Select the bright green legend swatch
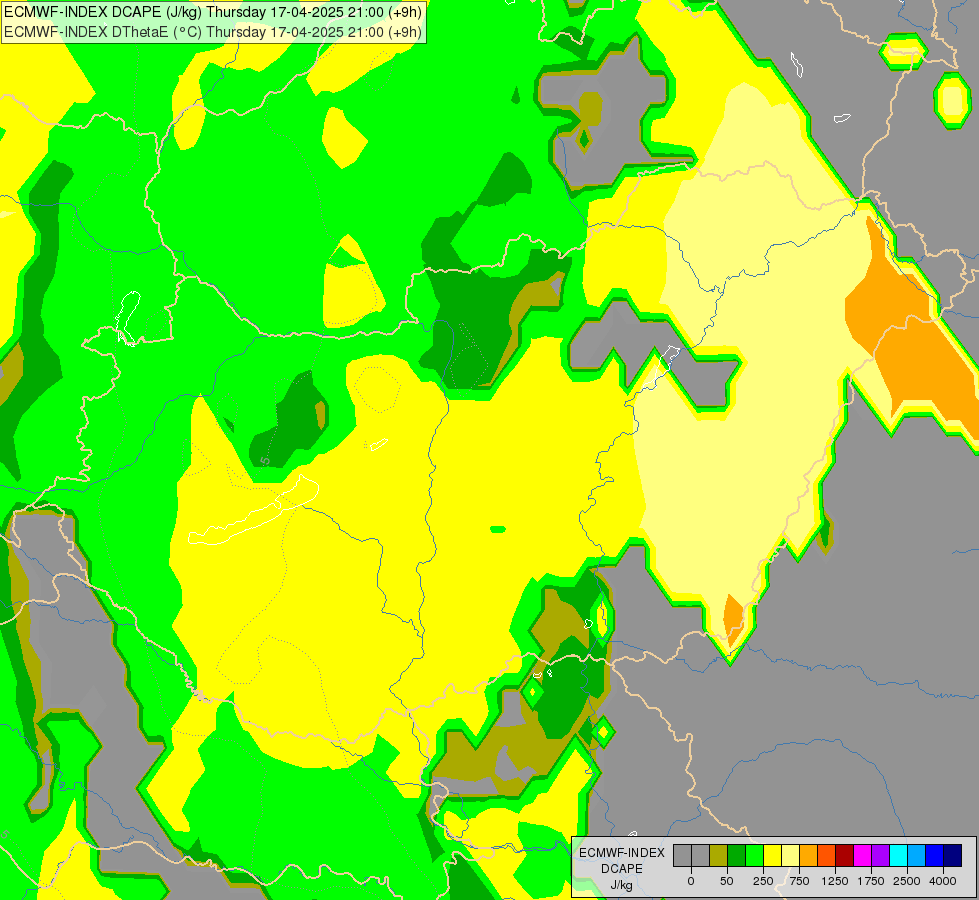The height and width of the screenshot is (900, 979). [x=754, y=855]
